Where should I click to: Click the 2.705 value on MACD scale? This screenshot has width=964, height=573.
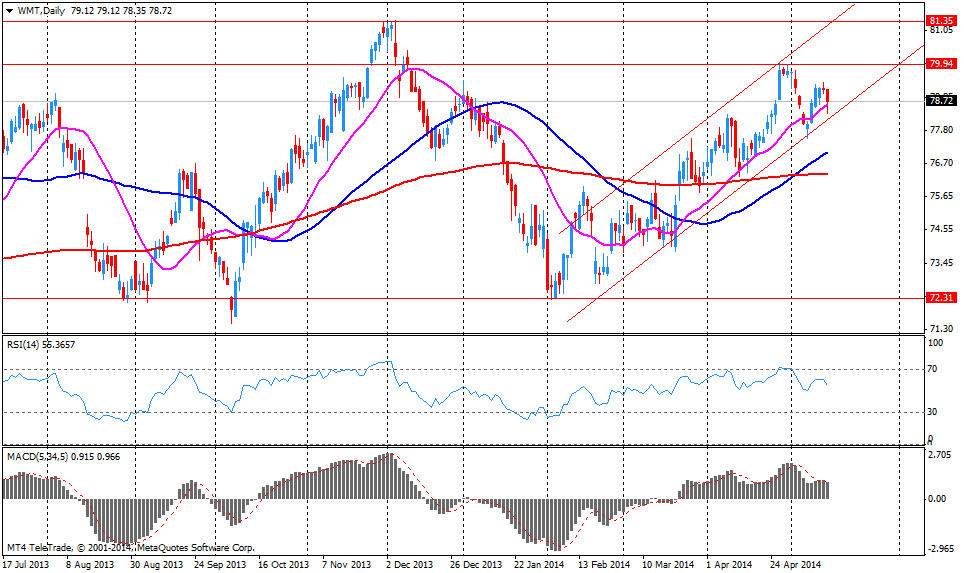940,453
